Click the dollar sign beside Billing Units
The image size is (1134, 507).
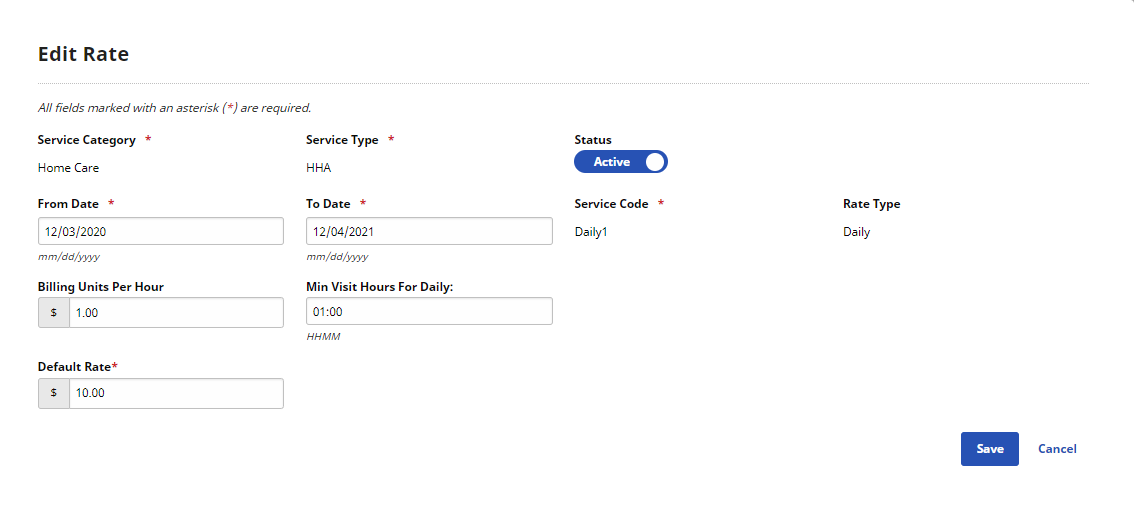[54, 312]
